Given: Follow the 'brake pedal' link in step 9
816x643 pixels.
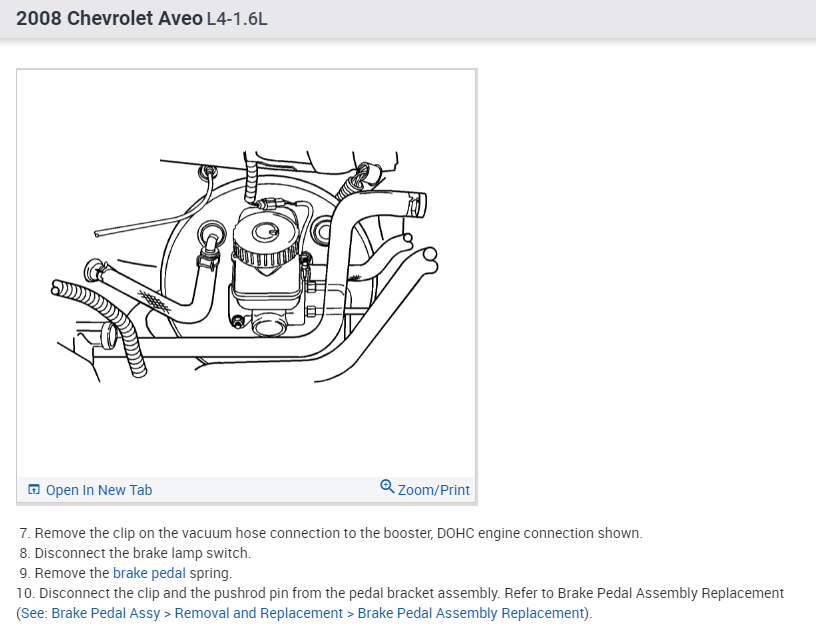Looking at the screenshot, I should pos(149,573).
